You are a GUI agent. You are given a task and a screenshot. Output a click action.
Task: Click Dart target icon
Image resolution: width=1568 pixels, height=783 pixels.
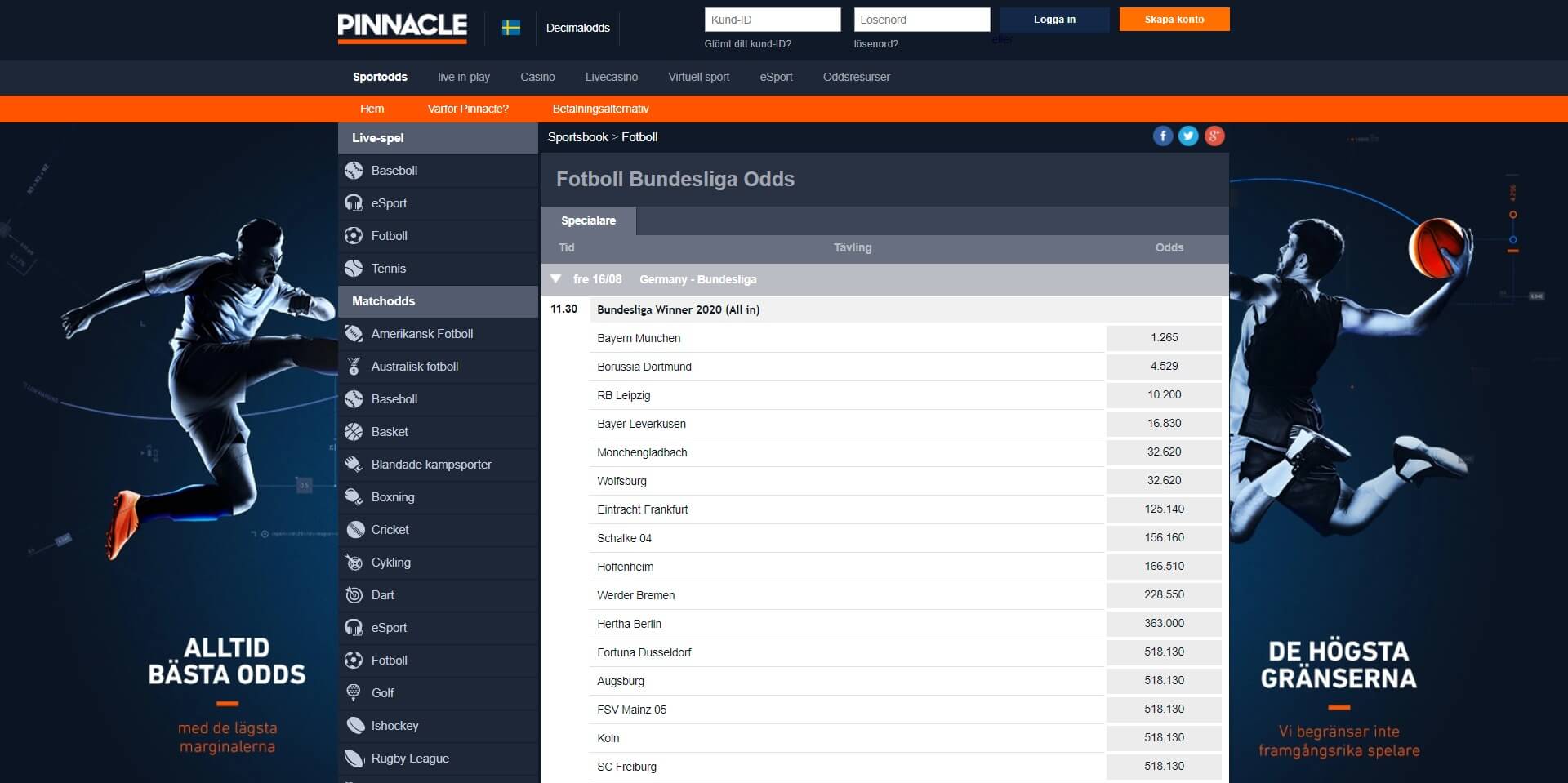(x=354, y=595)
